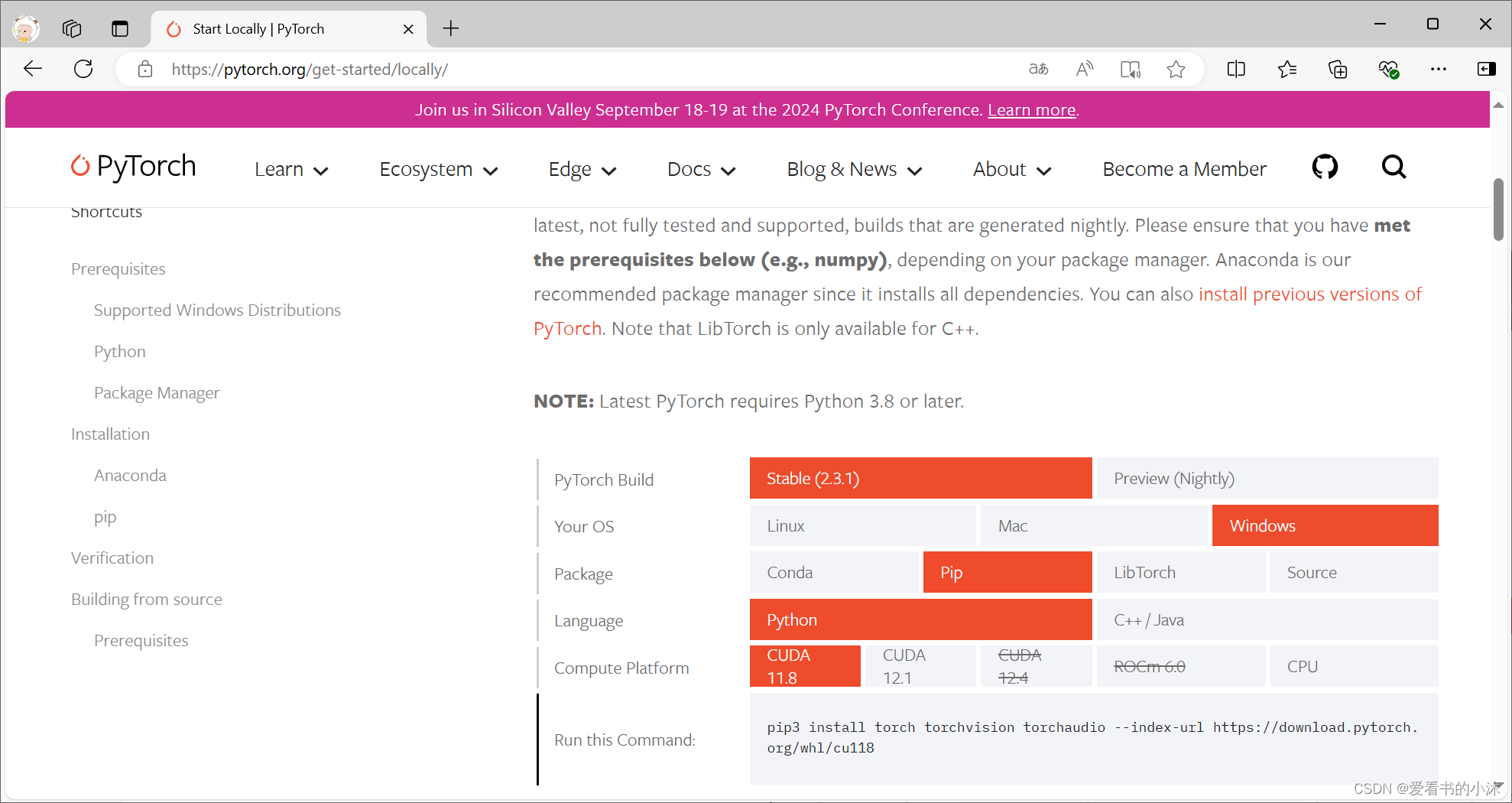The image size is (1512, 803).
Task: Open the Translate page icon
Action: click(1038, 70)
